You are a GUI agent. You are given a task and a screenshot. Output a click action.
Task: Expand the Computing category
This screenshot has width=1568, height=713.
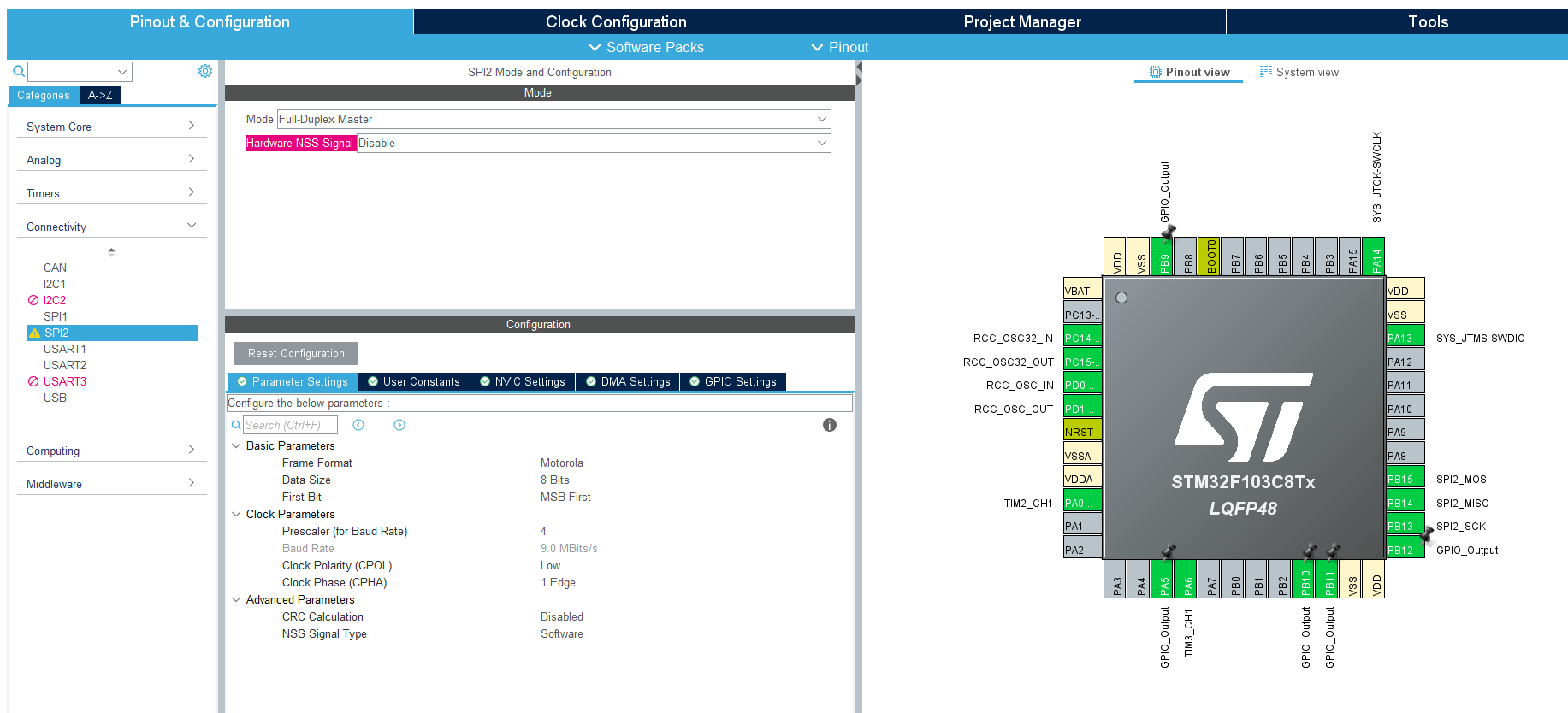click(111, 451)
